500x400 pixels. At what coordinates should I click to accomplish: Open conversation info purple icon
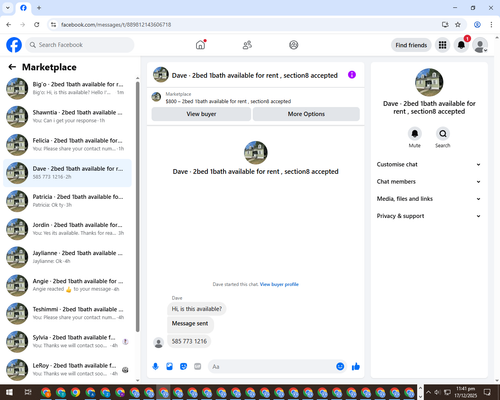click(352, 75)
